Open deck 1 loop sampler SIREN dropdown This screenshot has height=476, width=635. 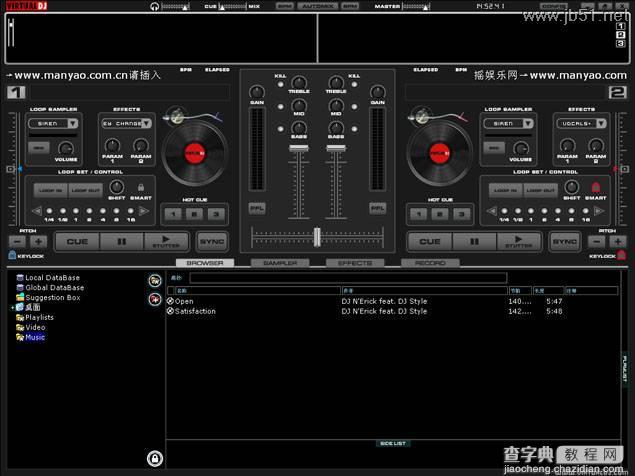click(x=73, y=123)
